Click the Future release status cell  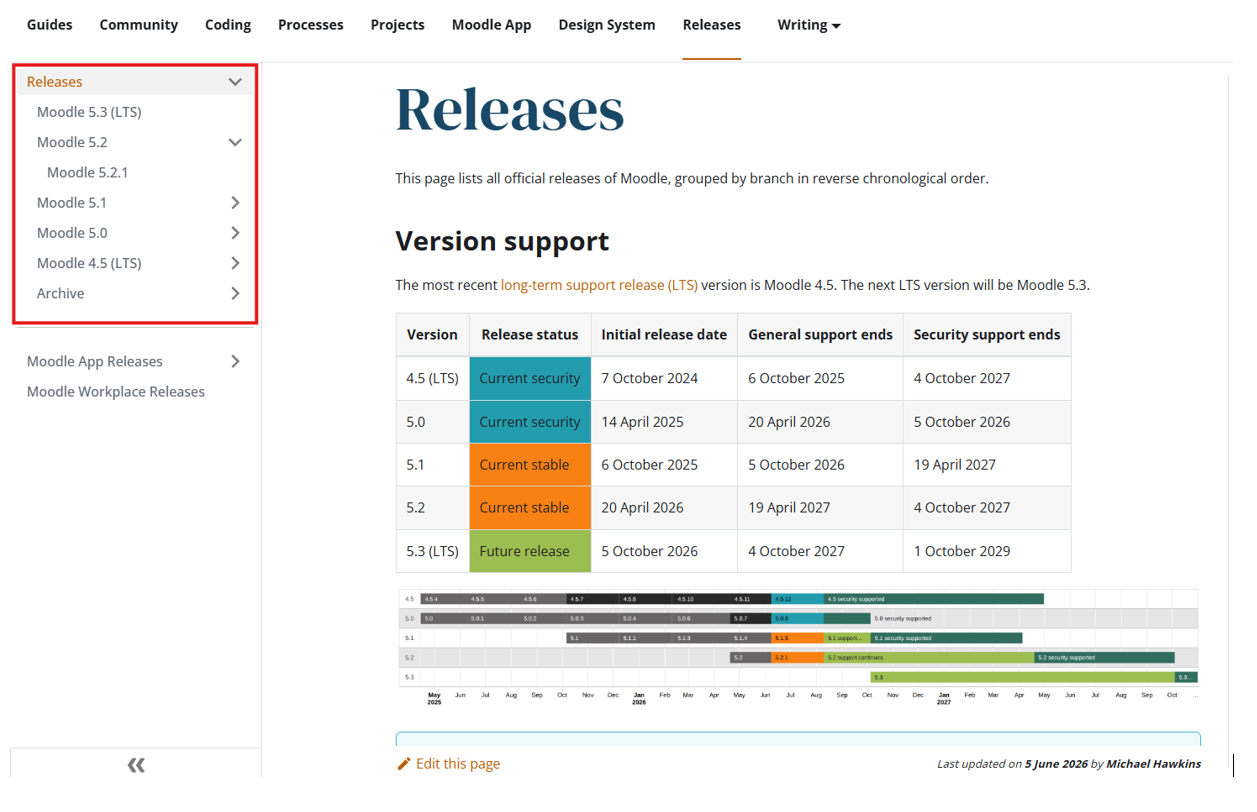tap(530, 551)
